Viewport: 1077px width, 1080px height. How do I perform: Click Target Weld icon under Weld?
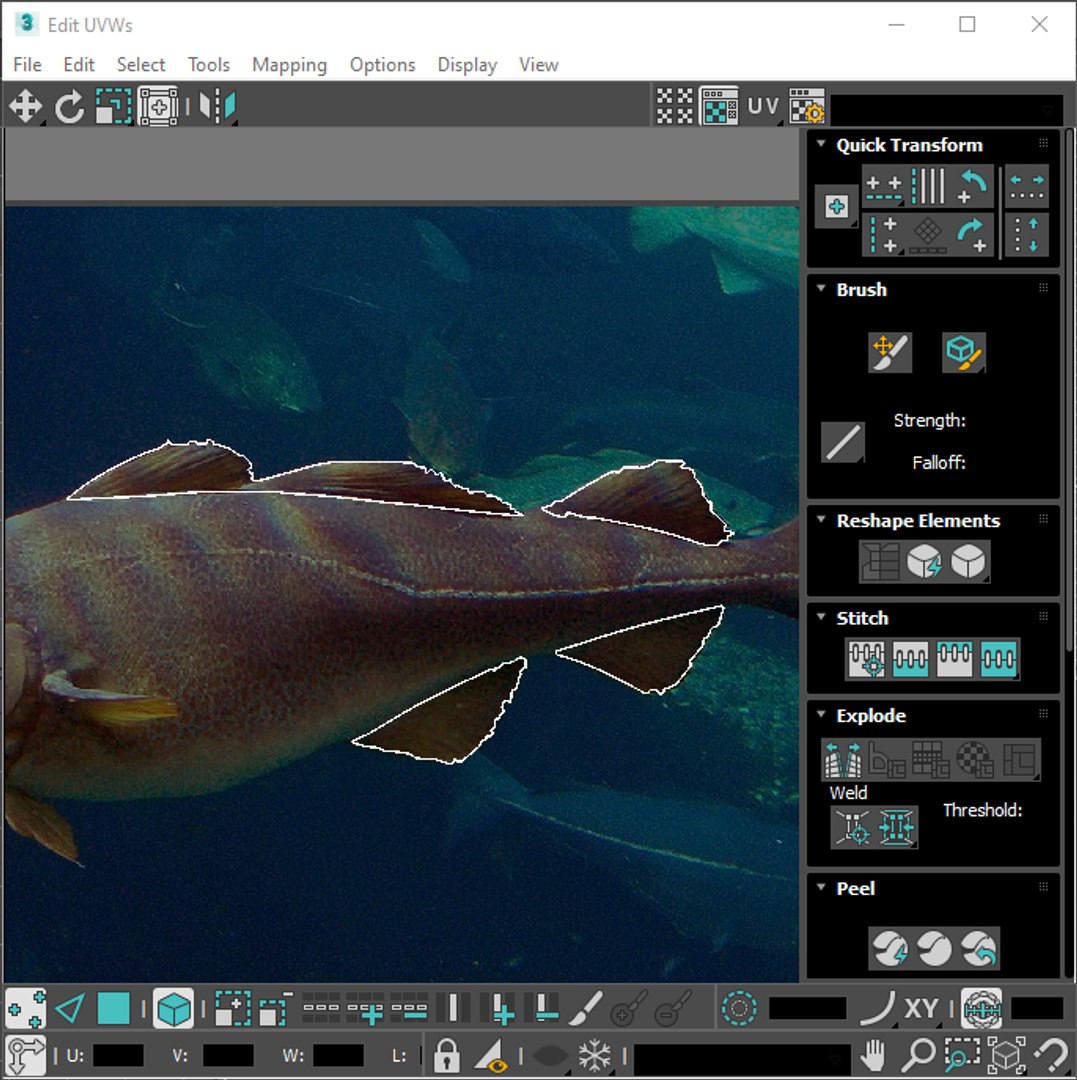click(x=853, y=827)
